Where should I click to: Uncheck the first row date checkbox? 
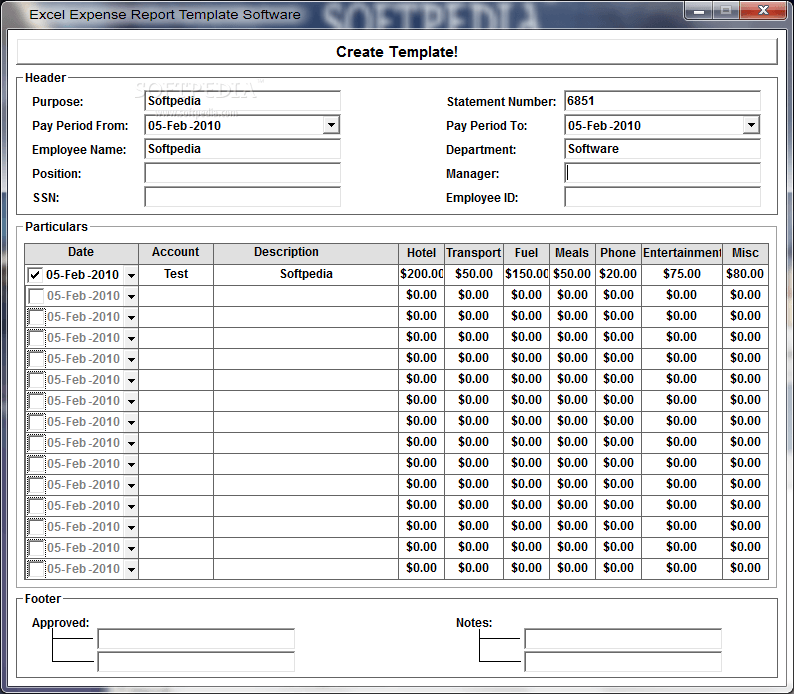[x=36, y=275]
